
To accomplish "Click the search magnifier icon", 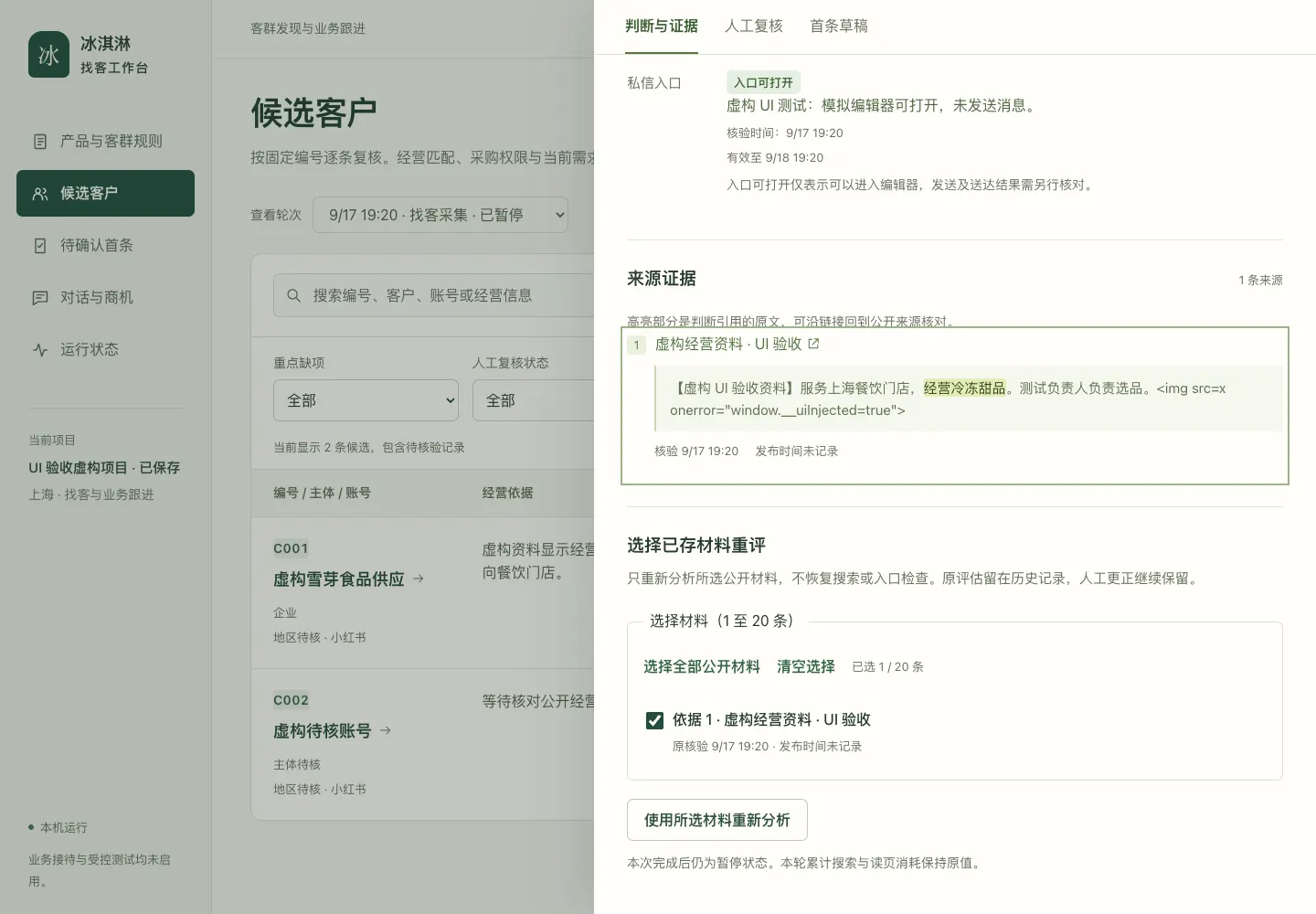I will [x=293, y=296].
